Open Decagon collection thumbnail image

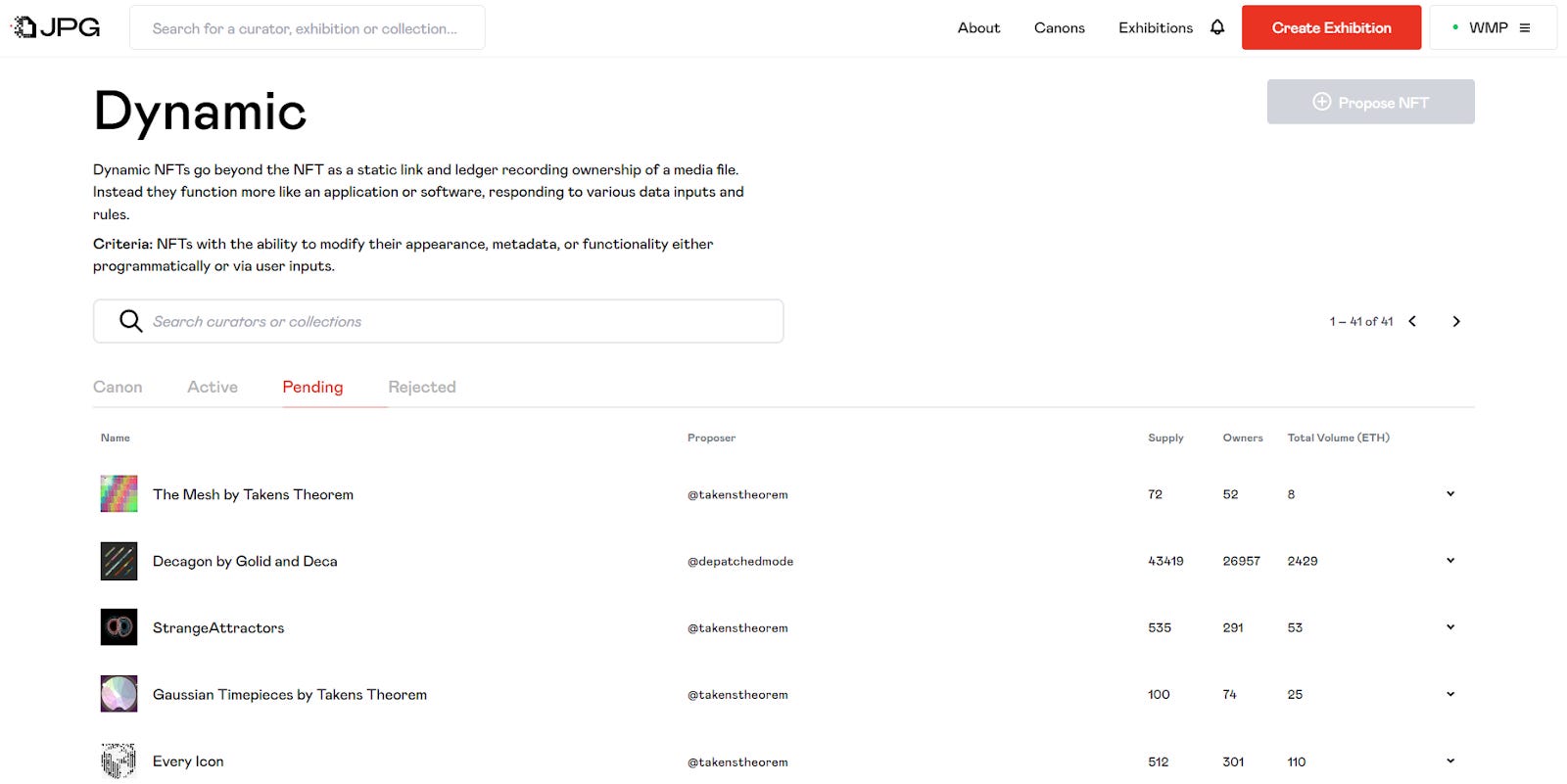(119, 561)
